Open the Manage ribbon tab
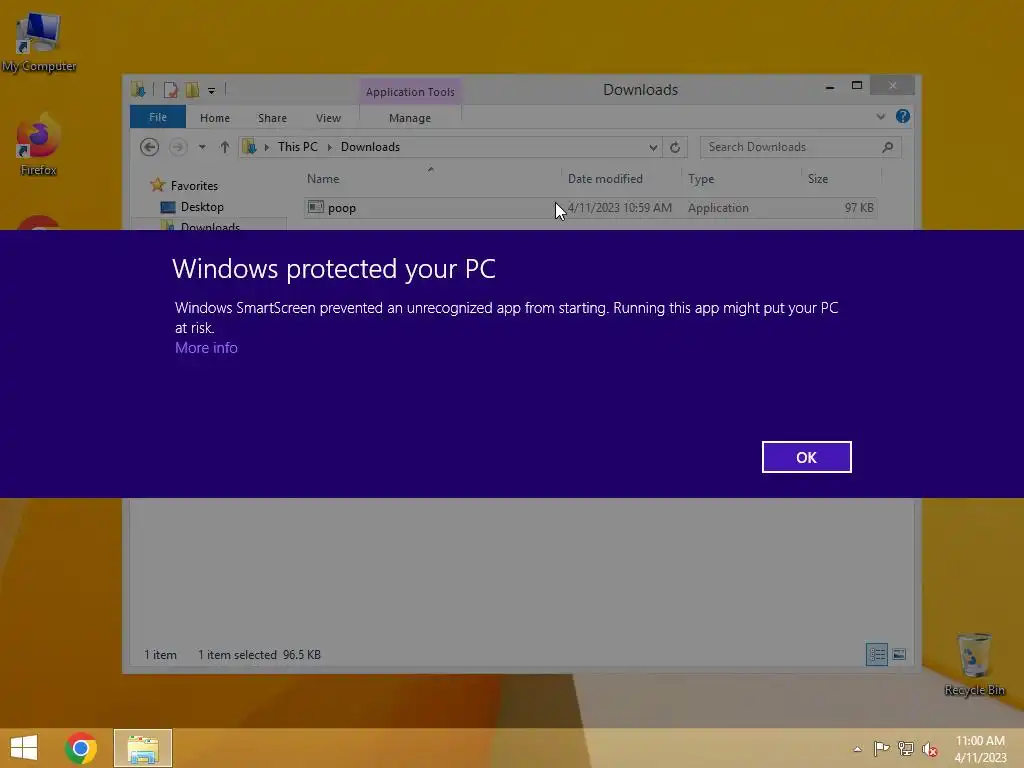 pos(410,118)
